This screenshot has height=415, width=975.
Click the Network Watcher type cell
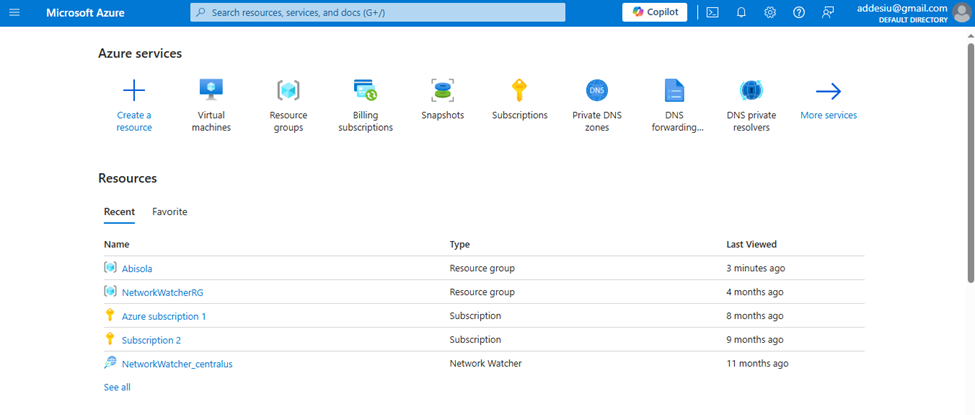tap(486, 363)
